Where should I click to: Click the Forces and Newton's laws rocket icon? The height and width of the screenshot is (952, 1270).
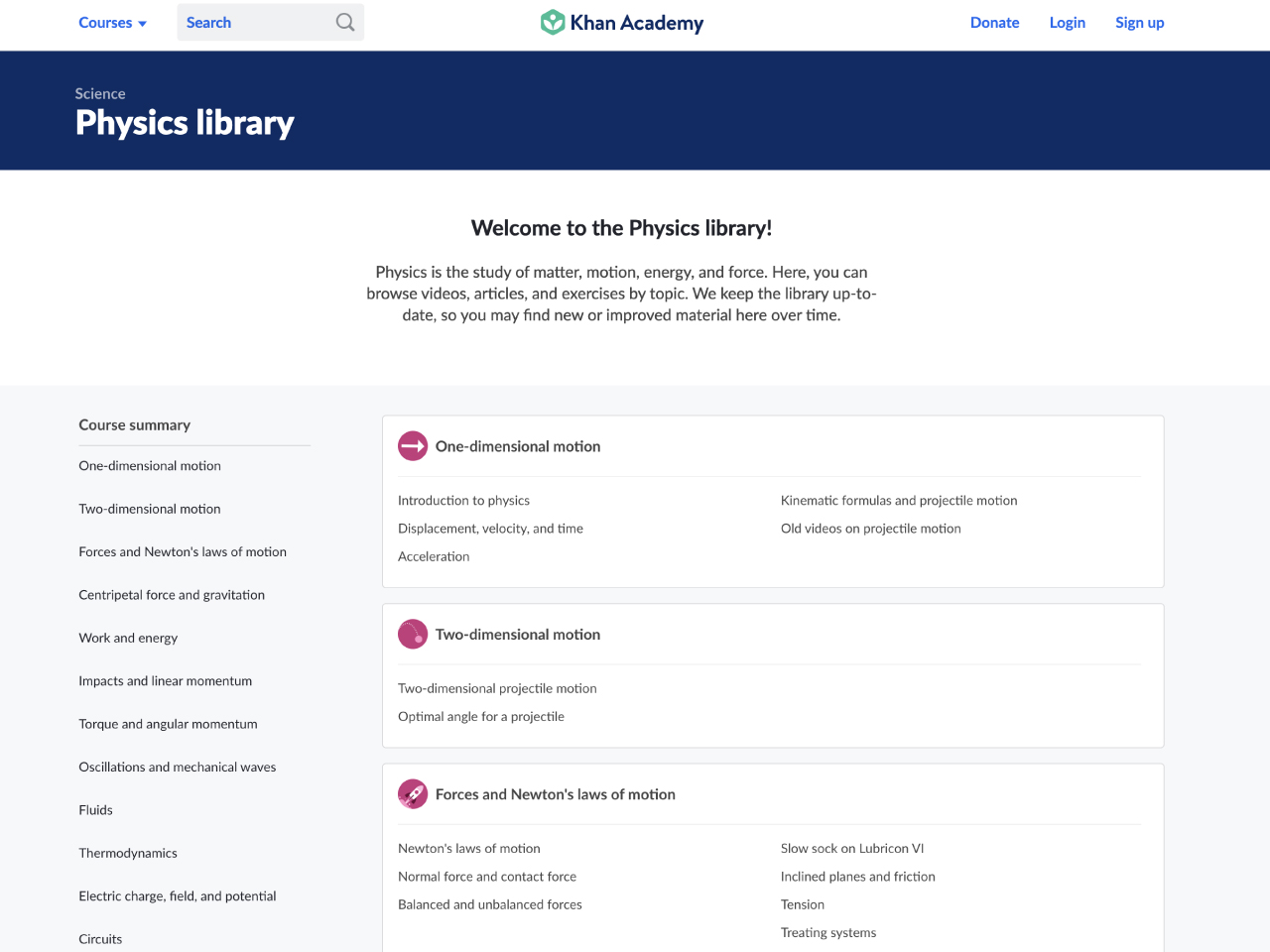(413, 793)
